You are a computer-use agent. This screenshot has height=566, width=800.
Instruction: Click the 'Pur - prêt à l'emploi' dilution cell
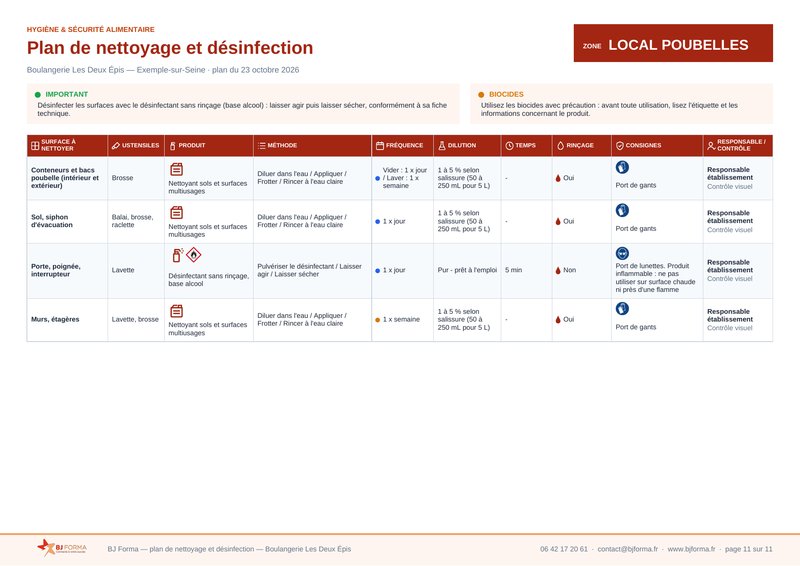tap(467, 270)
